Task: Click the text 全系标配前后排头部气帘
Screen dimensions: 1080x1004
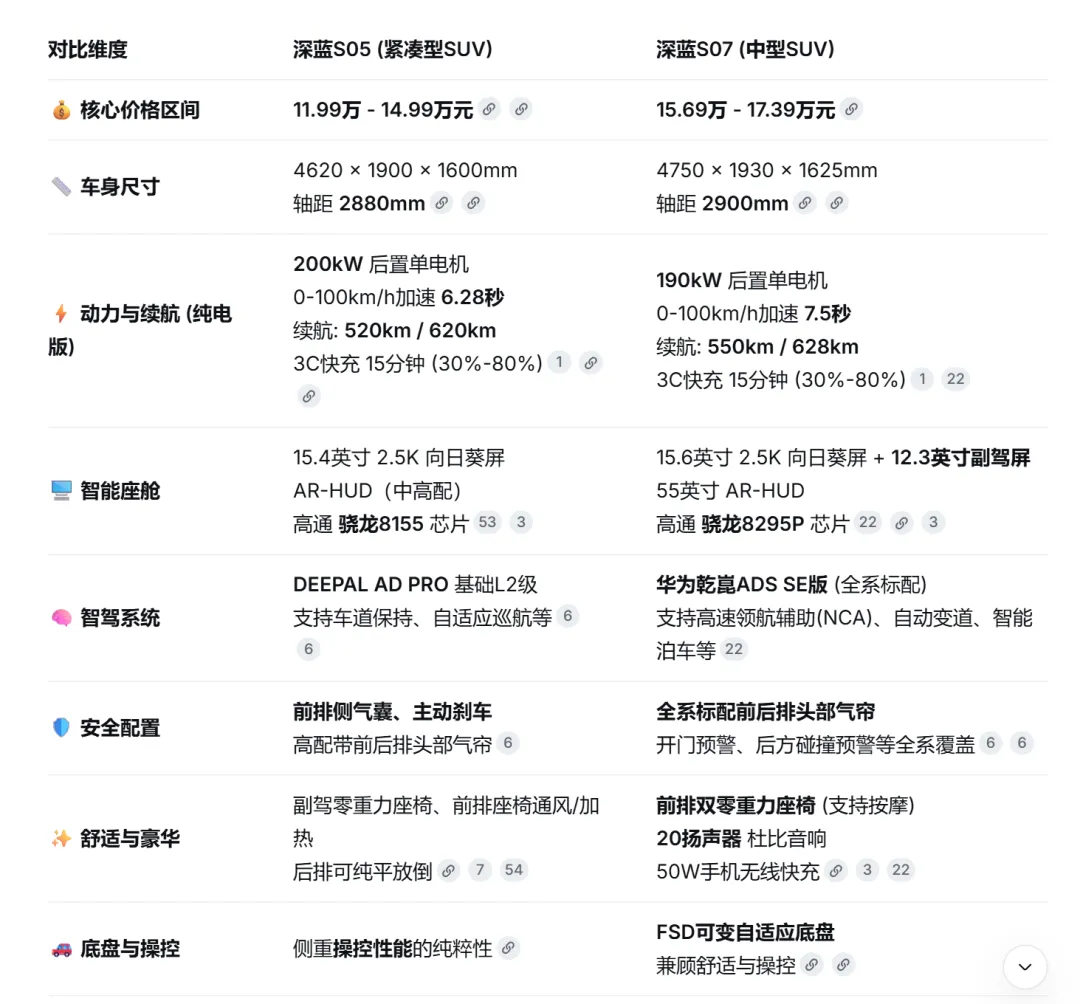Action: click(x=765, y=711)
